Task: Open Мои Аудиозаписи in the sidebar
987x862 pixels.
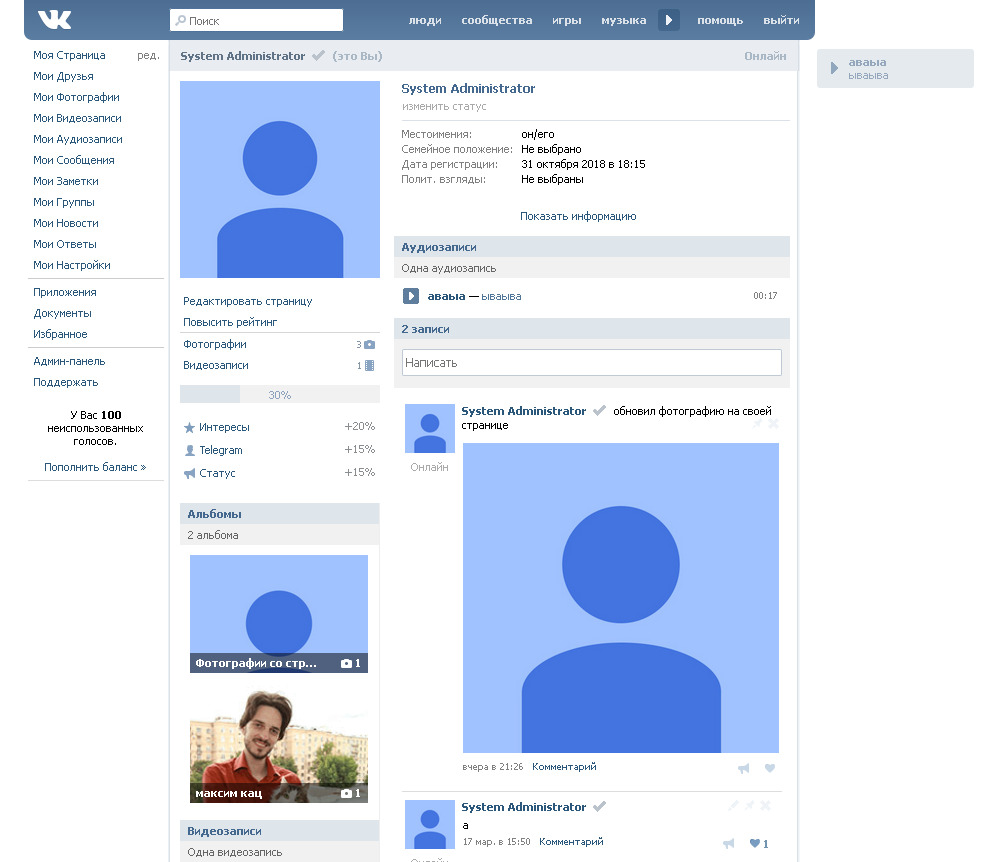Action: pyautogui.click(x=77, y=139)
